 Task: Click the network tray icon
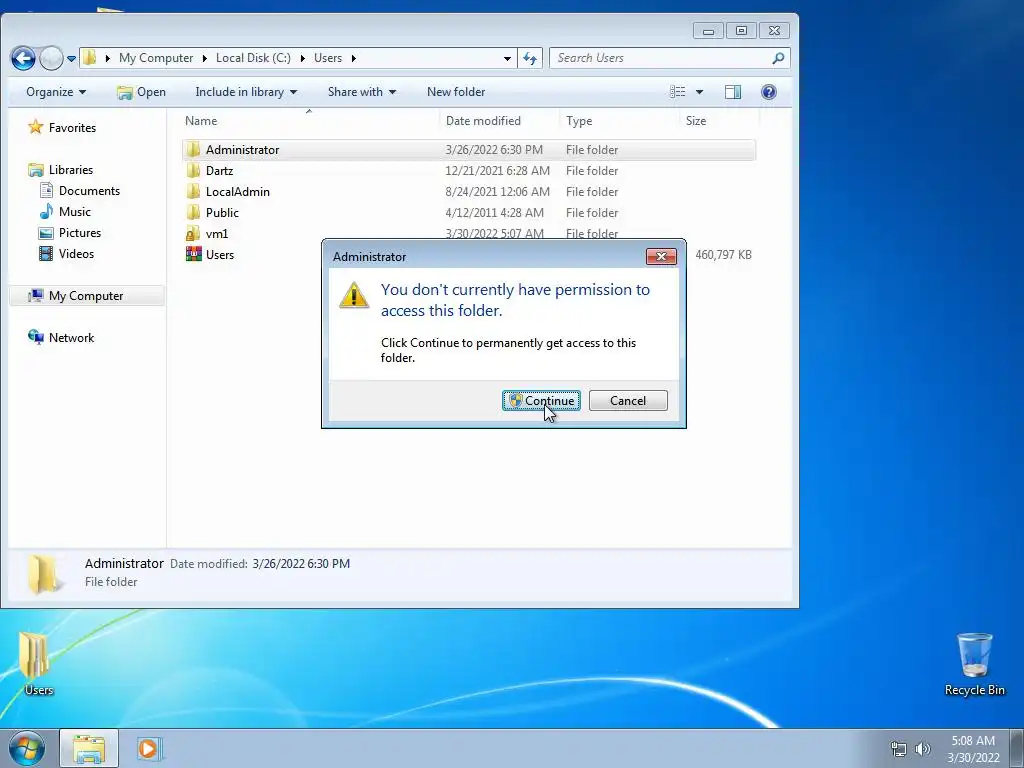tap(899, 748)
